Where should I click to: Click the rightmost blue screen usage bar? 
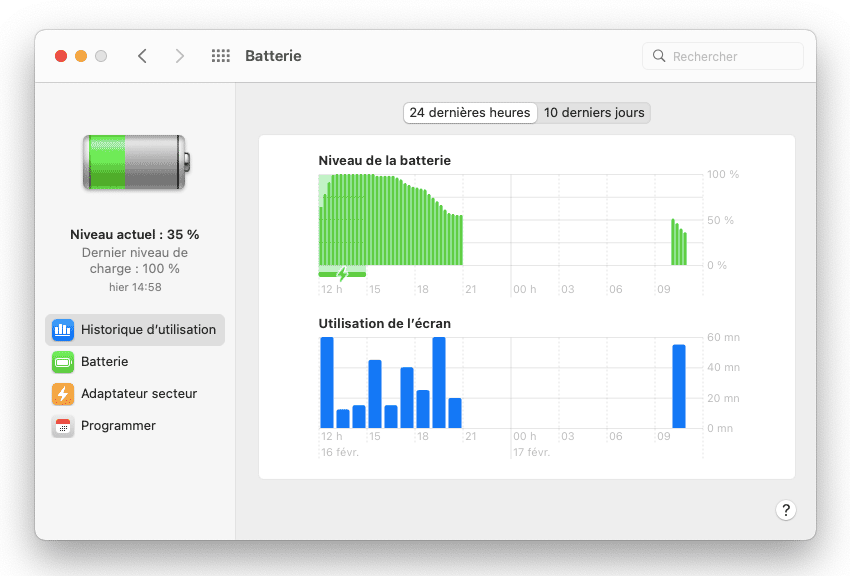coord(679,386)
